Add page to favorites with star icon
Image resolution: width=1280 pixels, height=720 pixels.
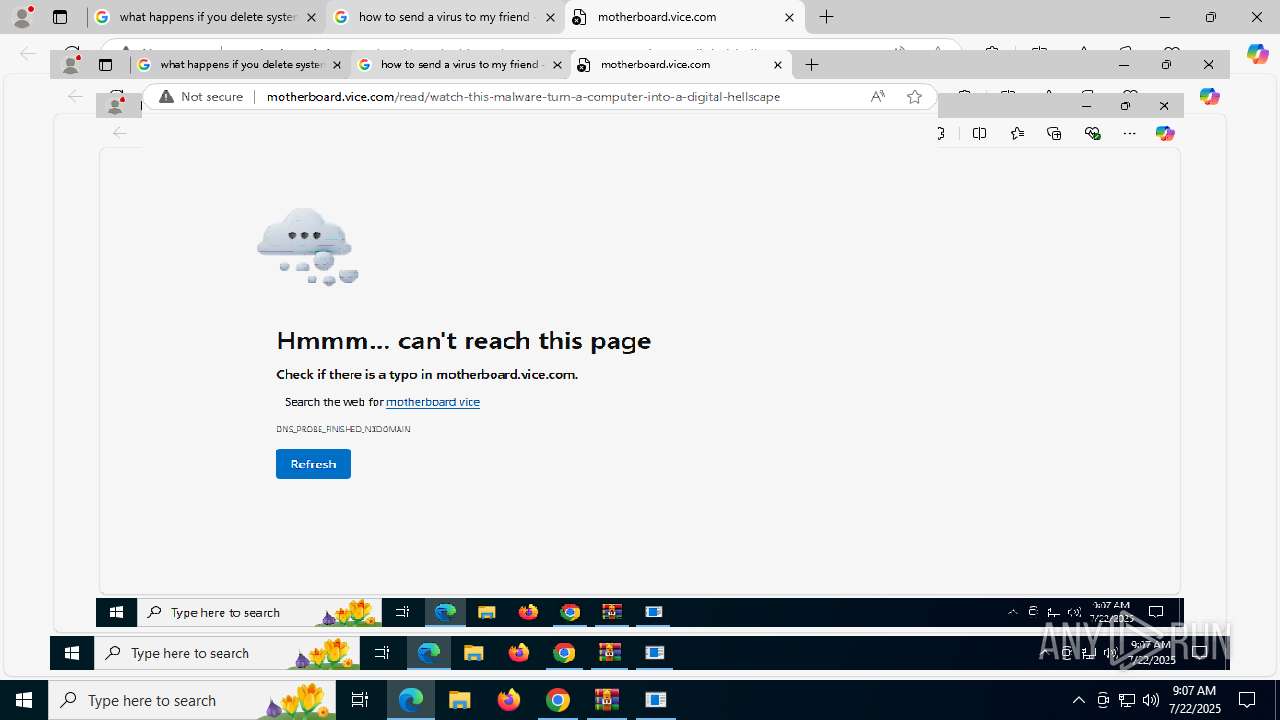914,97
